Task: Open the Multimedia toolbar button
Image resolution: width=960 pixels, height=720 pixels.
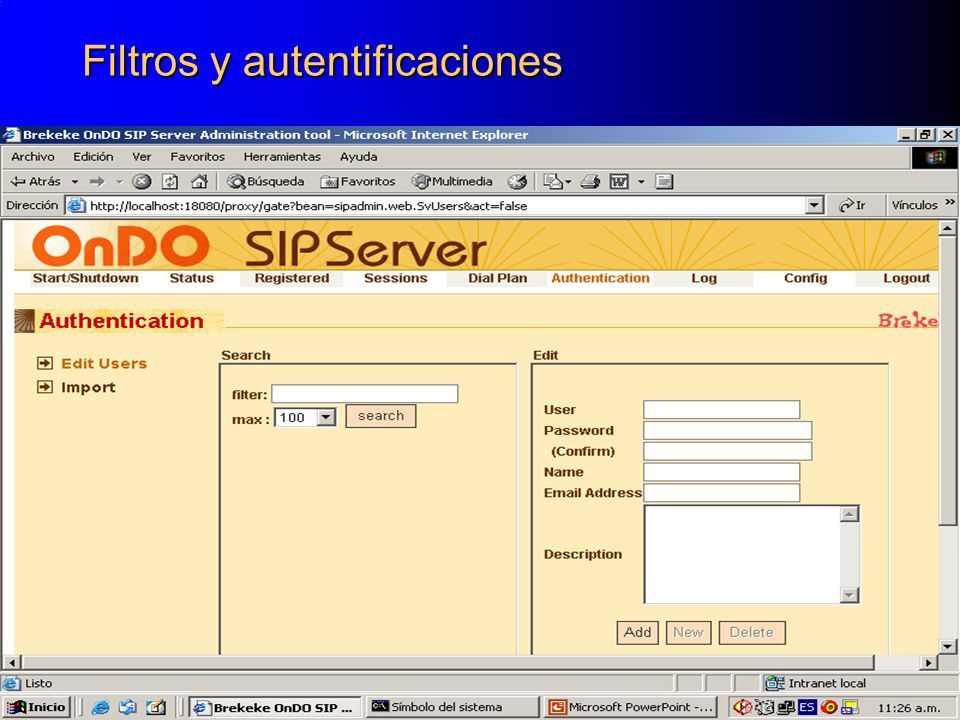Action: pos(452,181)
